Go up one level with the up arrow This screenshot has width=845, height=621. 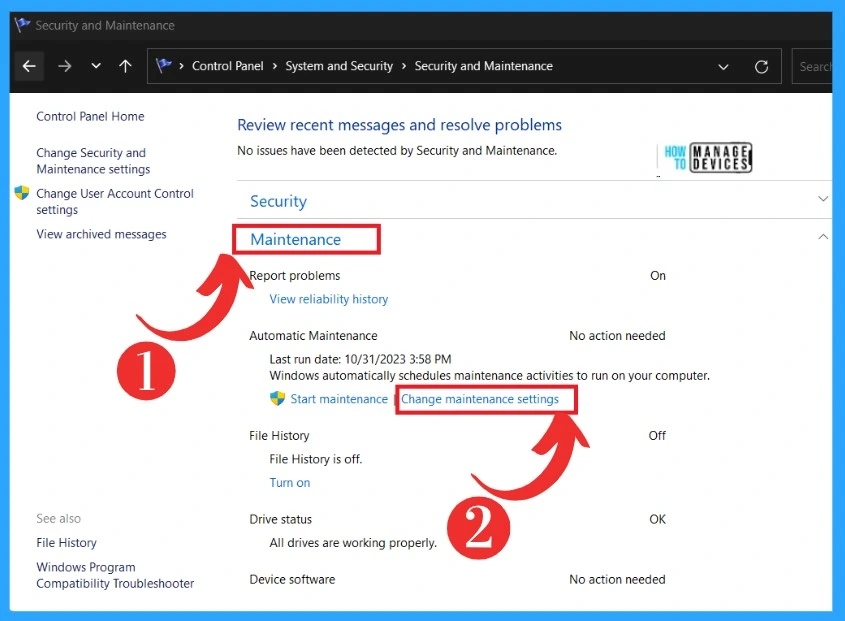click(125, 66)
